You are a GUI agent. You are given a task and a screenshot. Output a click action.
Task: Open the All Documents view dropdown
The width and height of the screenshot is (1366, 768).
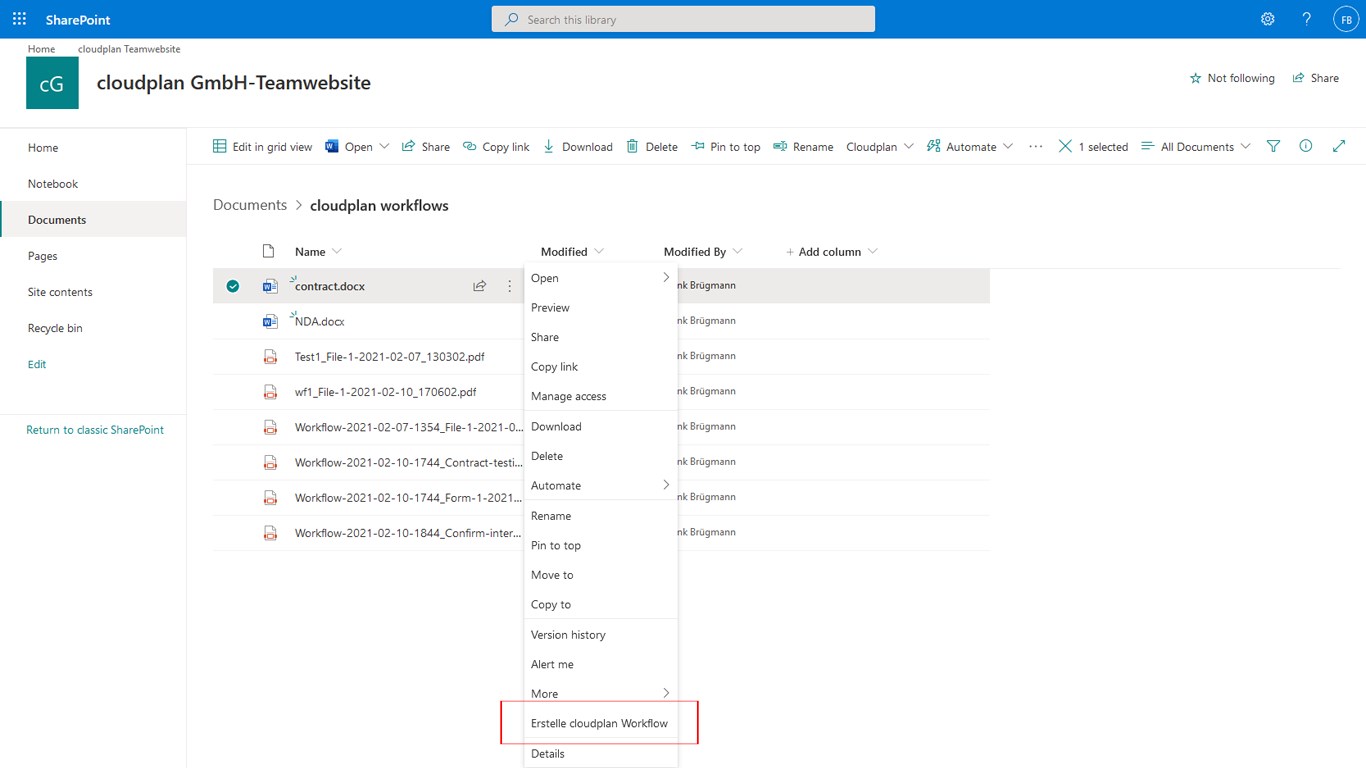pos(1196,146)
